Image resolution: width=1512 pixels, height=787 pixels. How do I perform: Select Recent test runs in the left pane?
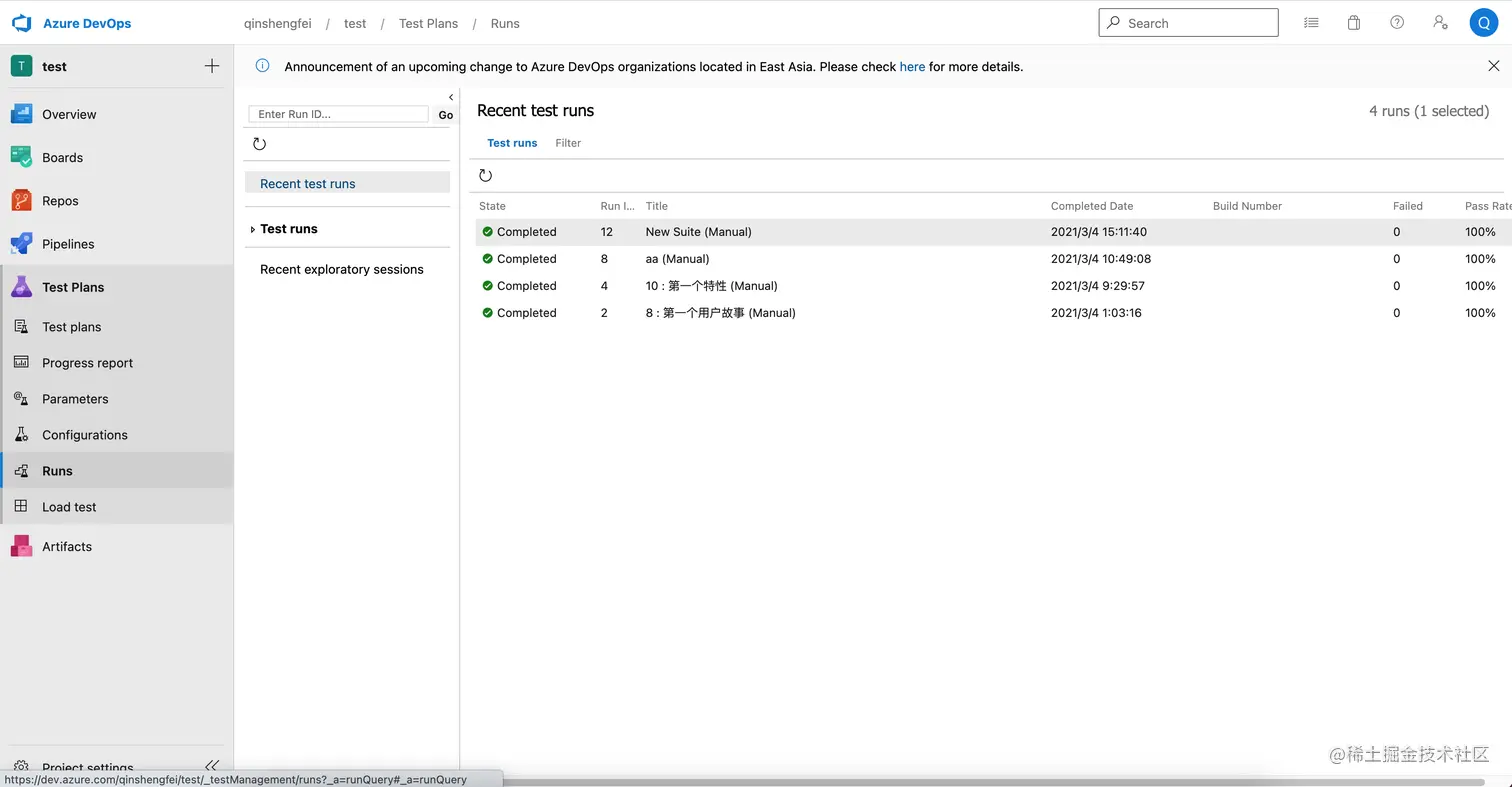(347, 183)
